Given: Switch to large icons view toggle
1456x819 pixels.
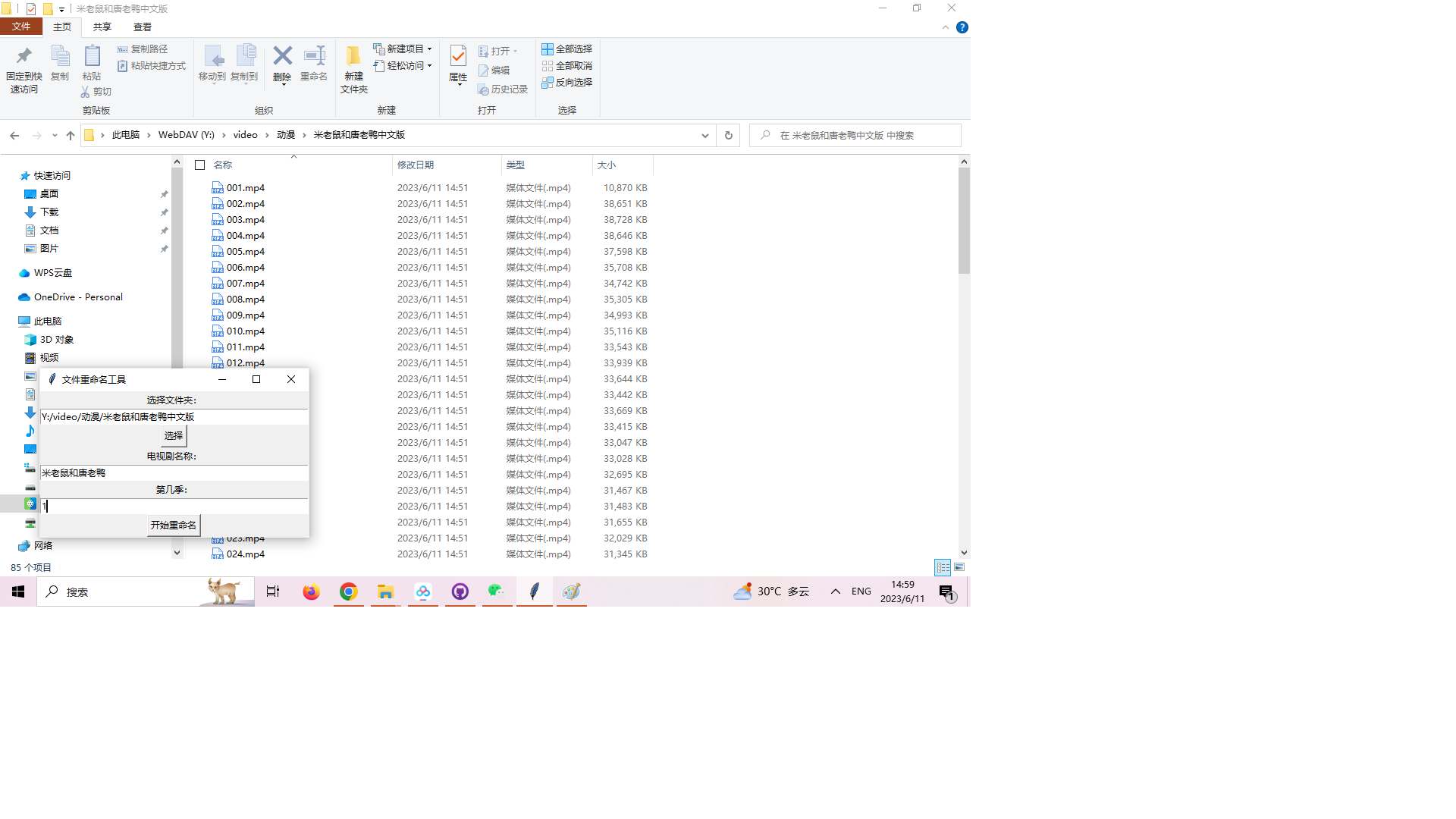Looking at the screenshot, I should point(959,567).
